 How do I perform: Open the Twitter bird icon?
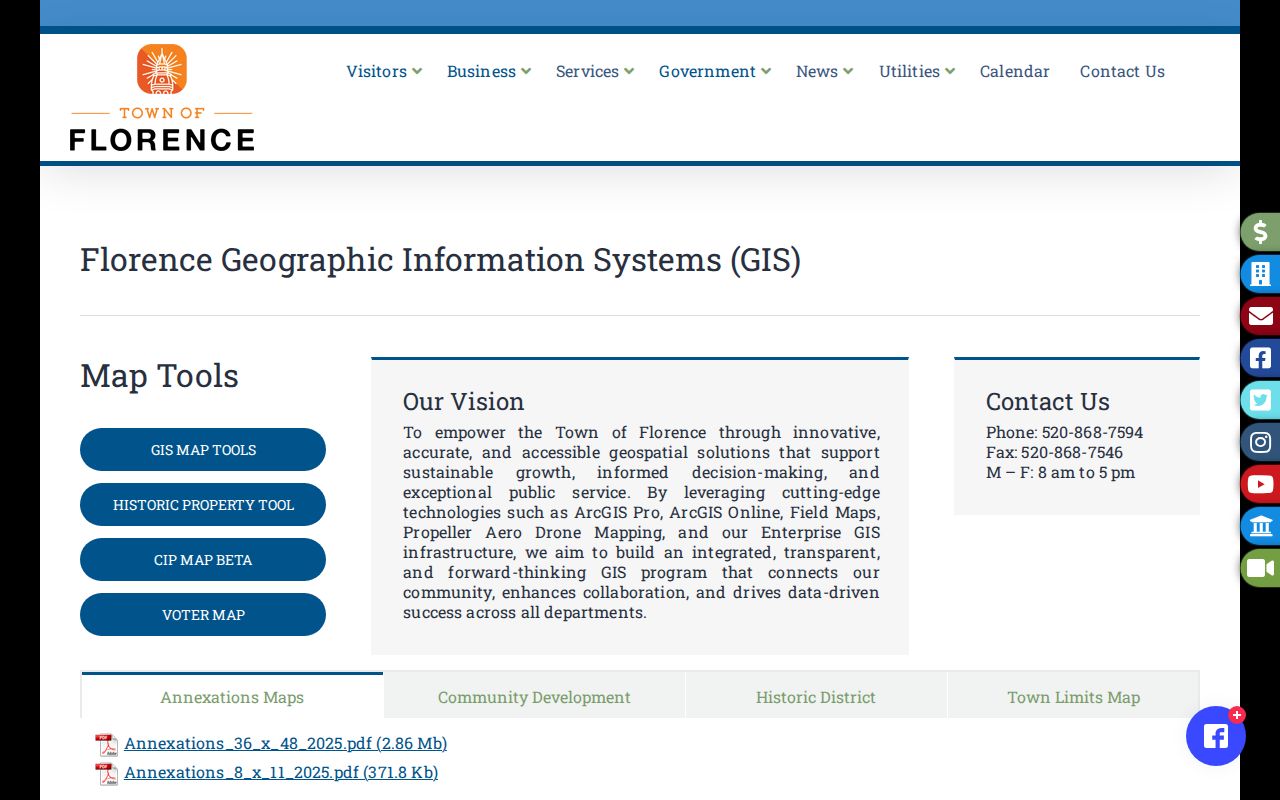1260,400
